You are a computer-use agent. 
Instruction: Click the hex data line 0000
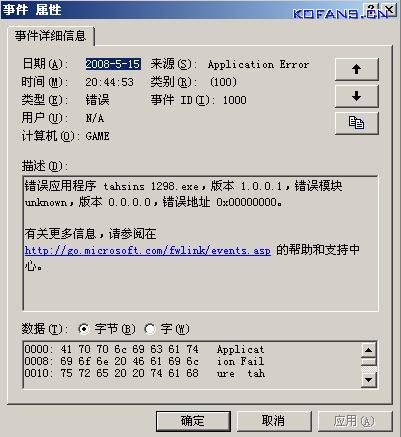pos(144,349)
